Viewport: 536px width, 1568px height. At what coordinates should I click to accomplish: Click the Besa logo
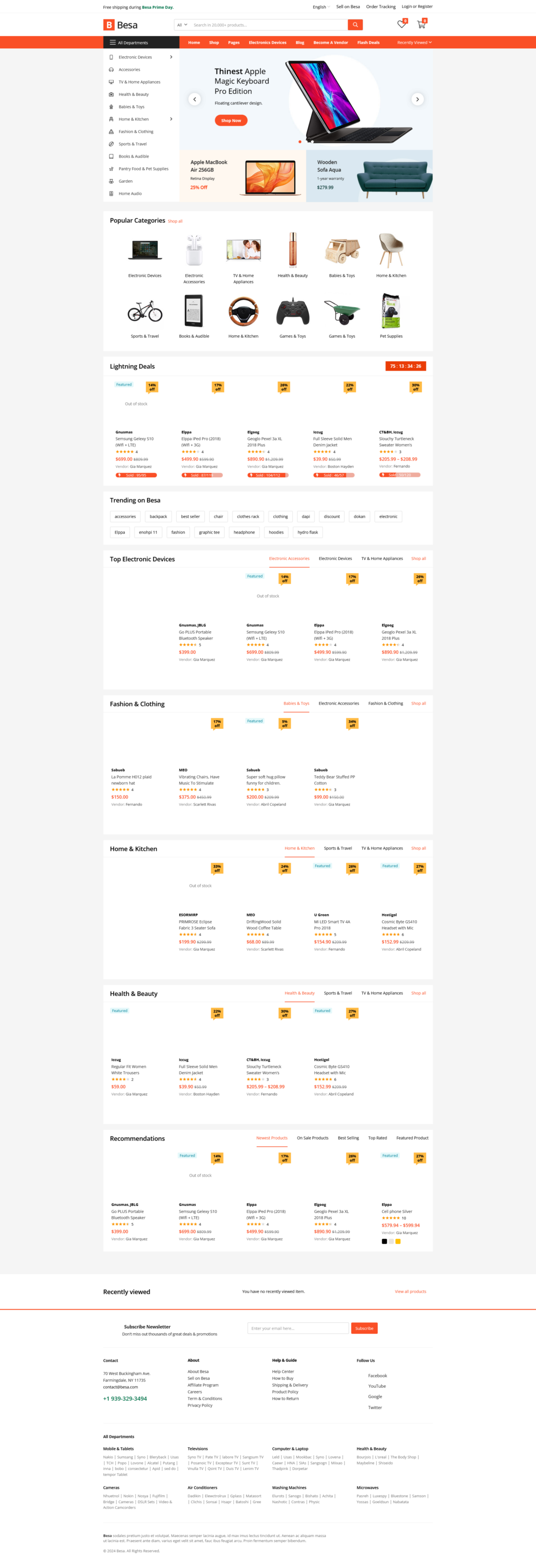(121, 25)
